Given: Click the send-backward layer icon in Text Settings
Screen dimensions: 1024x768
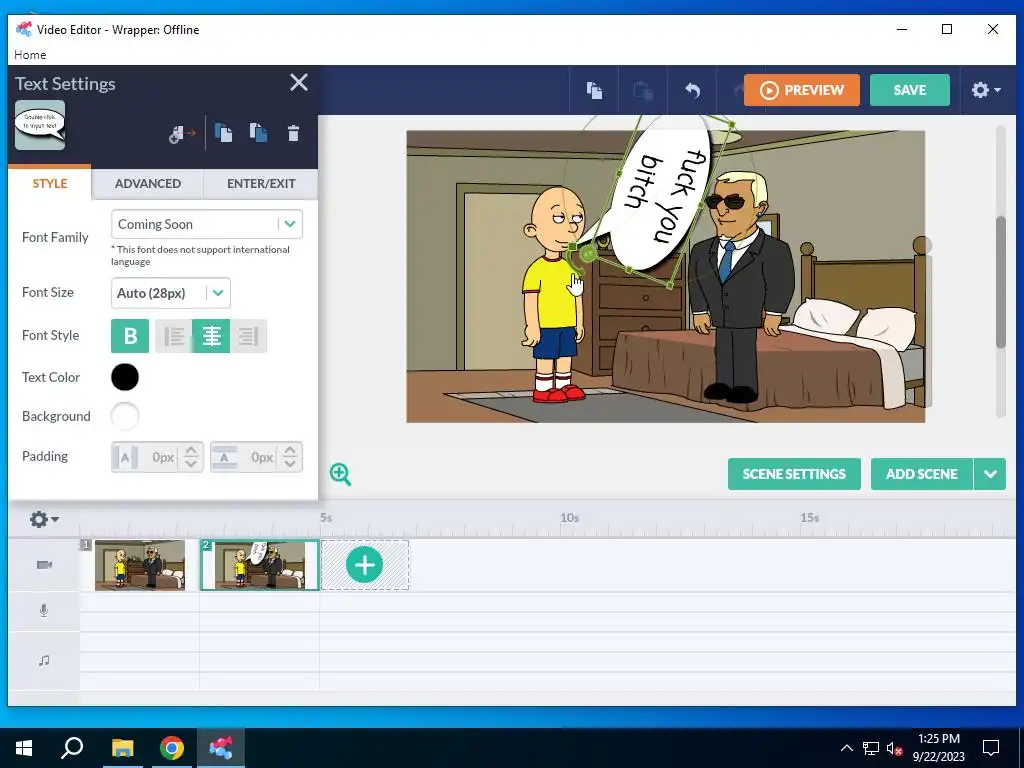Looking at the screenshot, I should click(x=258, y=133).
